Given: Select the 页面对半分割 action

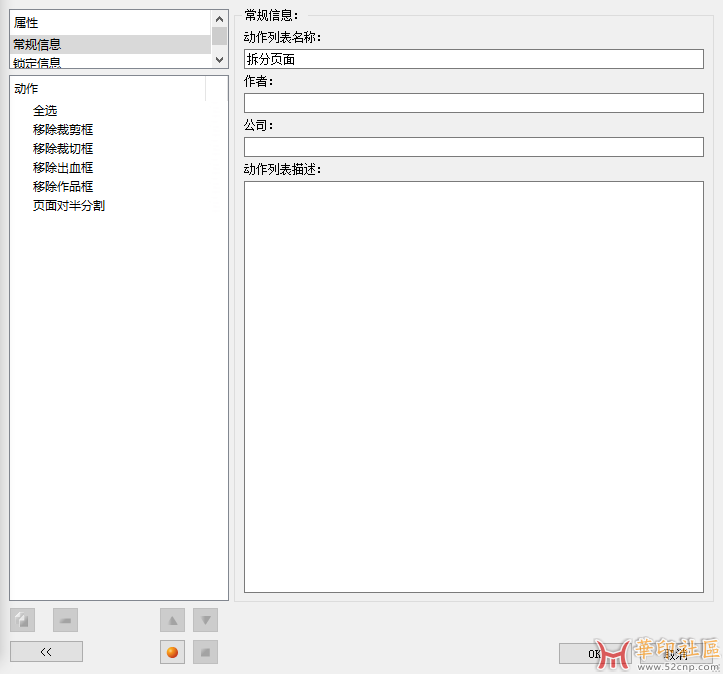Looking at the screenshot, I should coord(69,205).
